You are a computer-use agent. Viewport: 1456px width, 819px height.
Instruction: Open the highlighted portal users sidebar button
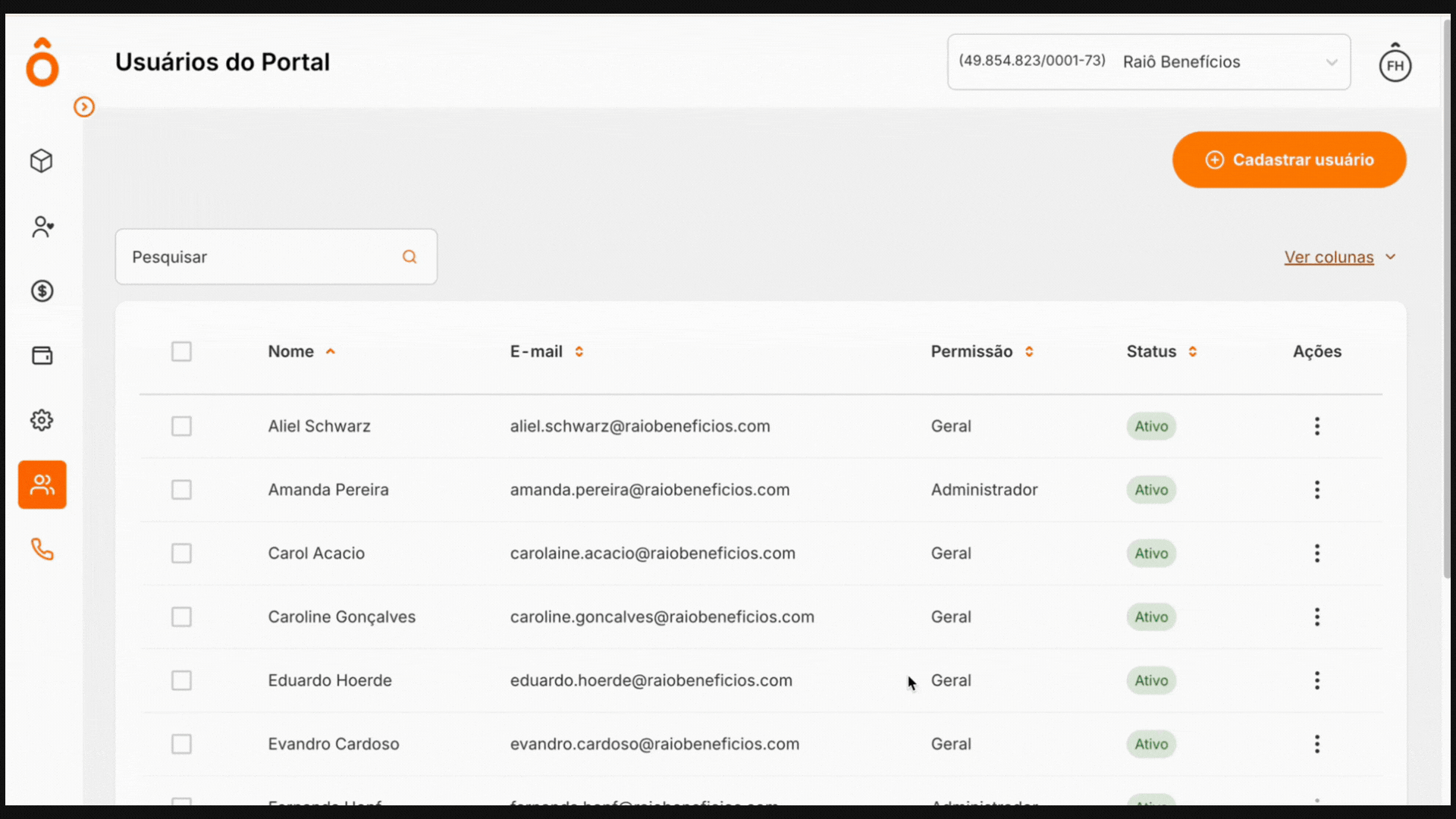coord(42,485)
